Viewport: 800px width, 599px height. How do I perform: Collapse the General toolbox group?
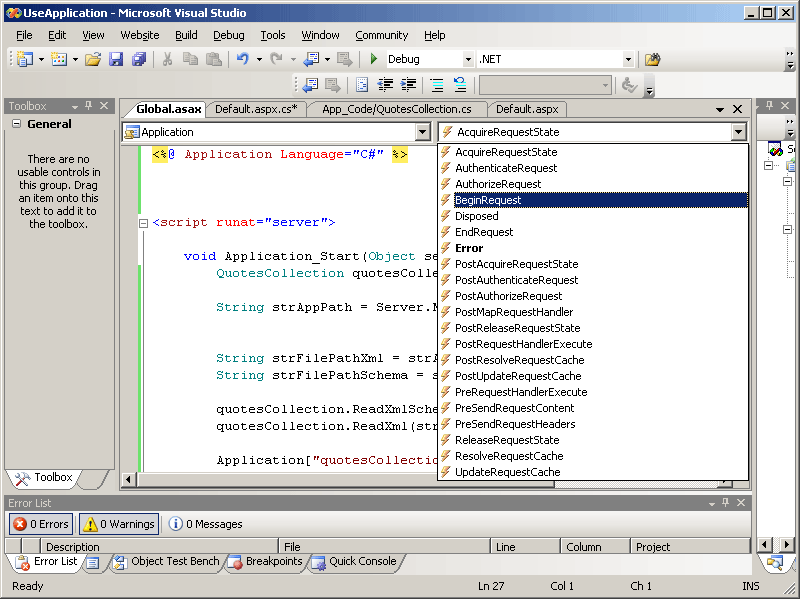point(17,124)
